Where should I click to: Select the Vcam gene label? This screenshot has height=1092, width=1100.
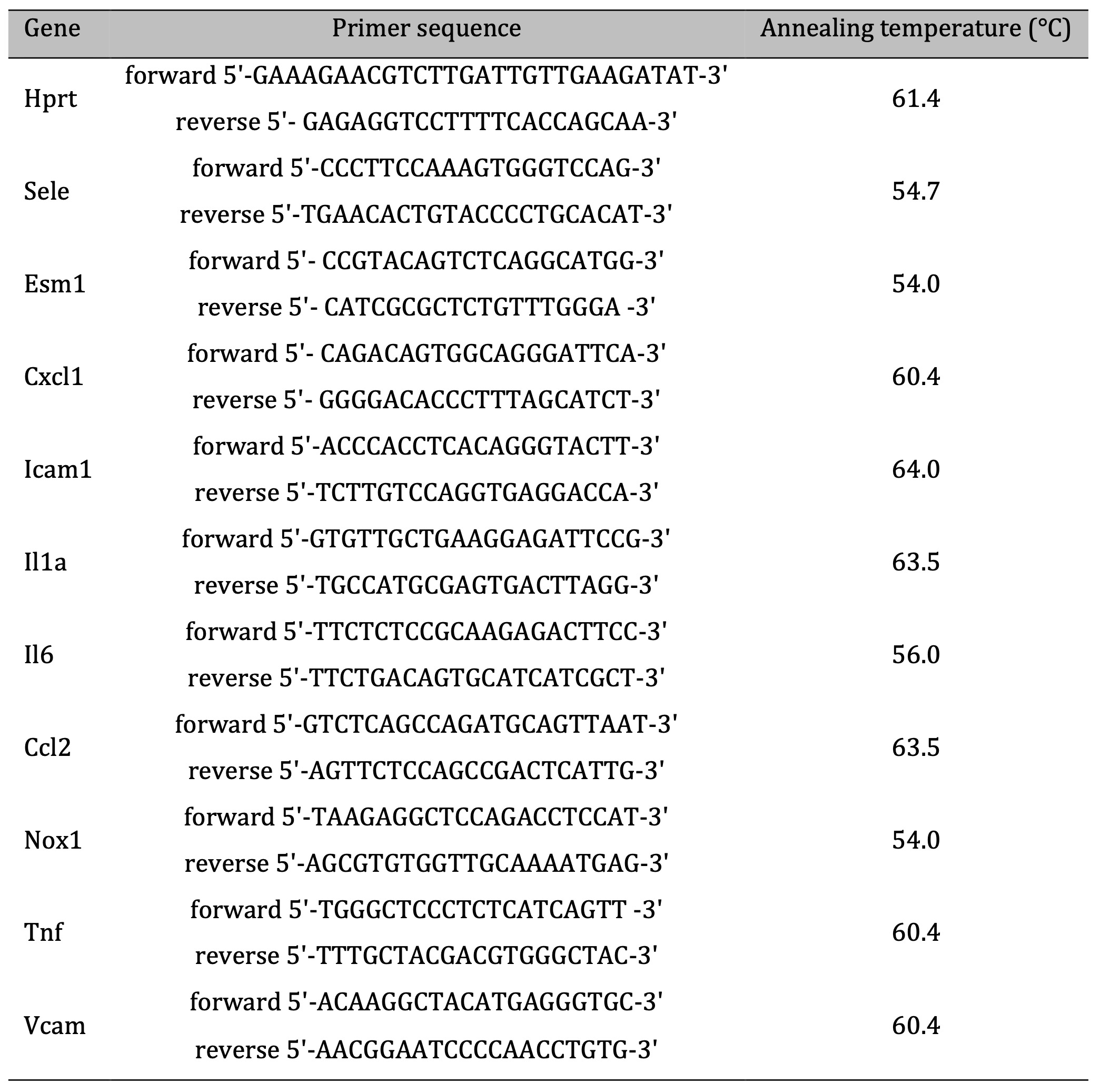(55, 1026)
